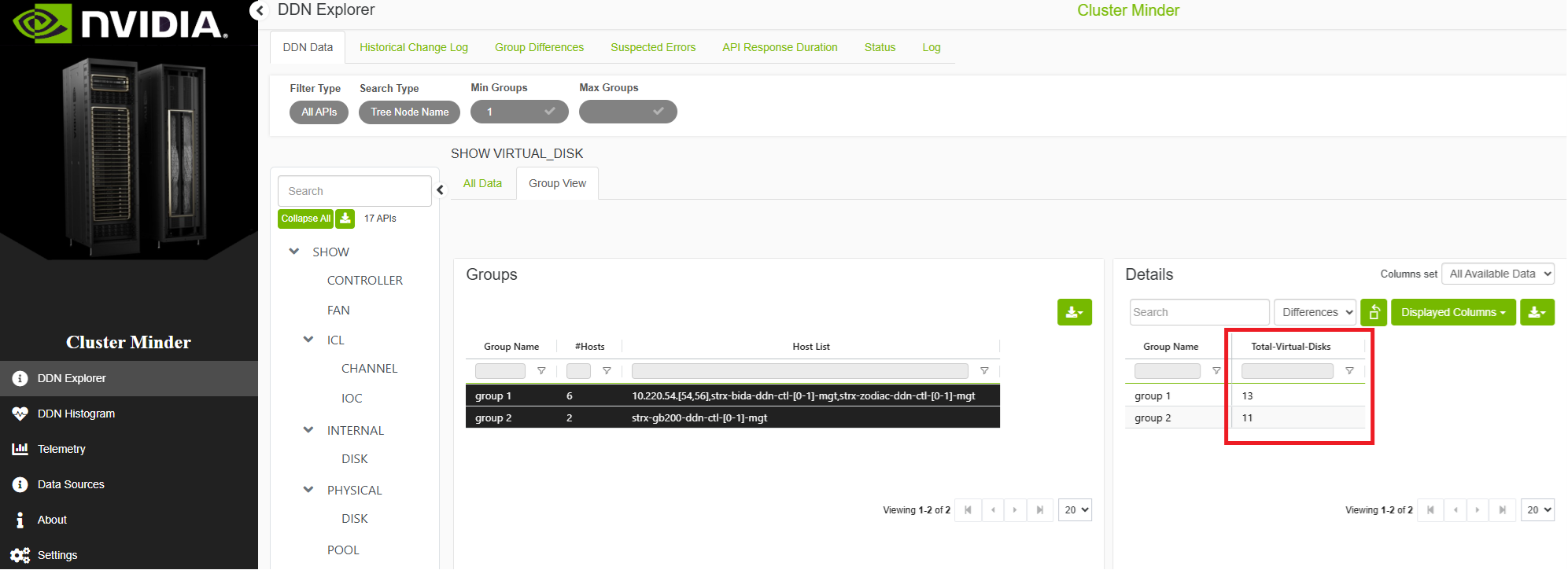
Task: Collapse the API tree panel with the chevron
Action: point(441,190)
